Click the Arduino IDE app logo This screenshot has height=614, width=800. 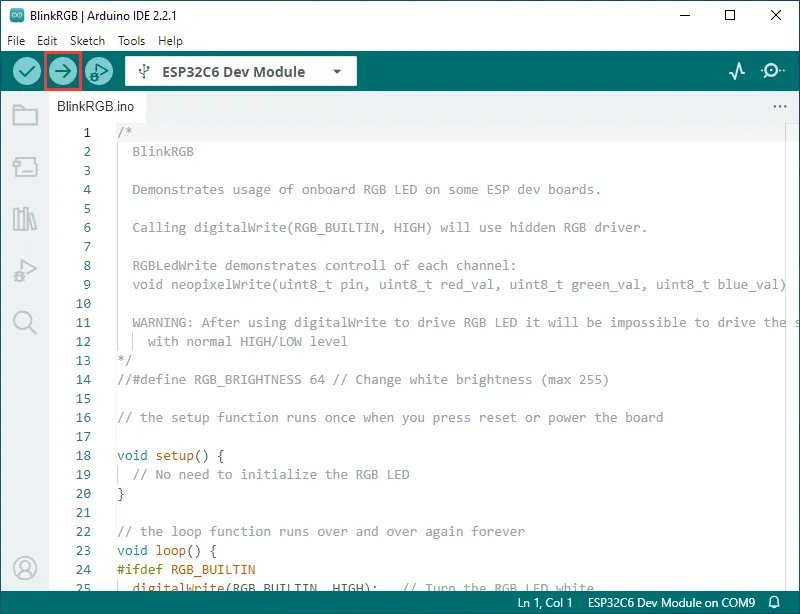click(x=17, y=15)
